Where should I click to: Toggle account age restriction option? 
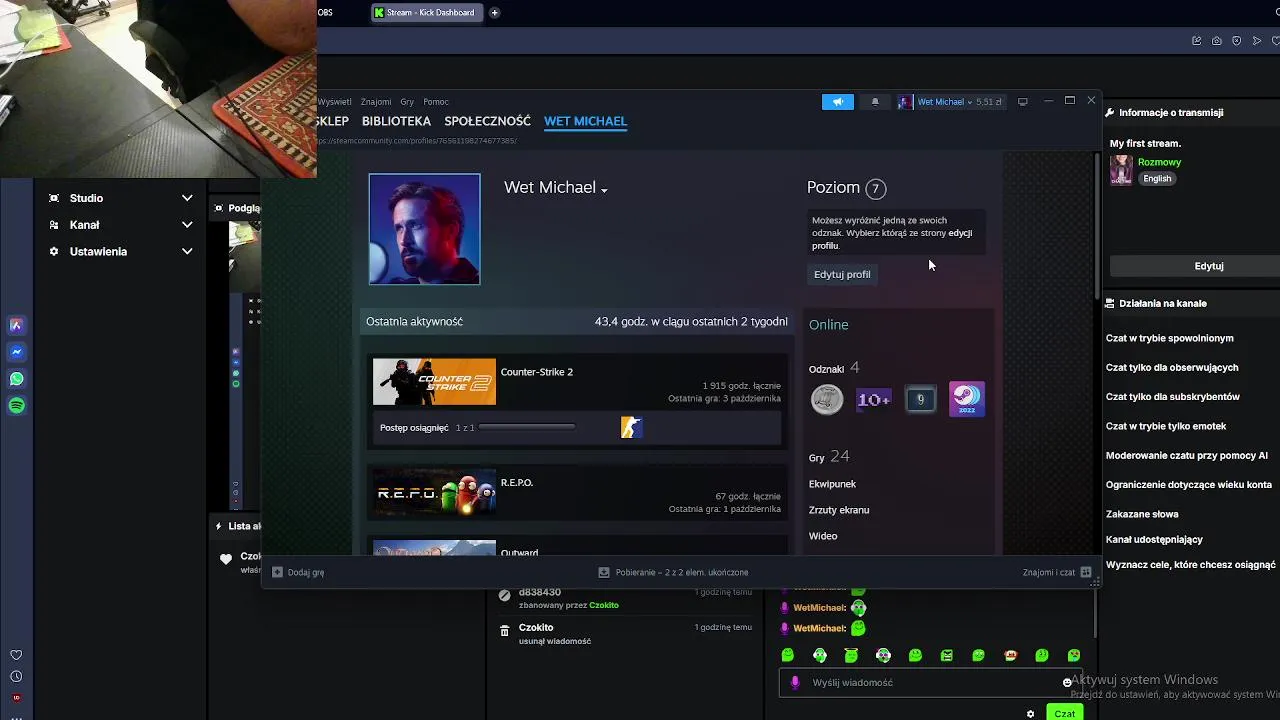tap(1189, 484)
